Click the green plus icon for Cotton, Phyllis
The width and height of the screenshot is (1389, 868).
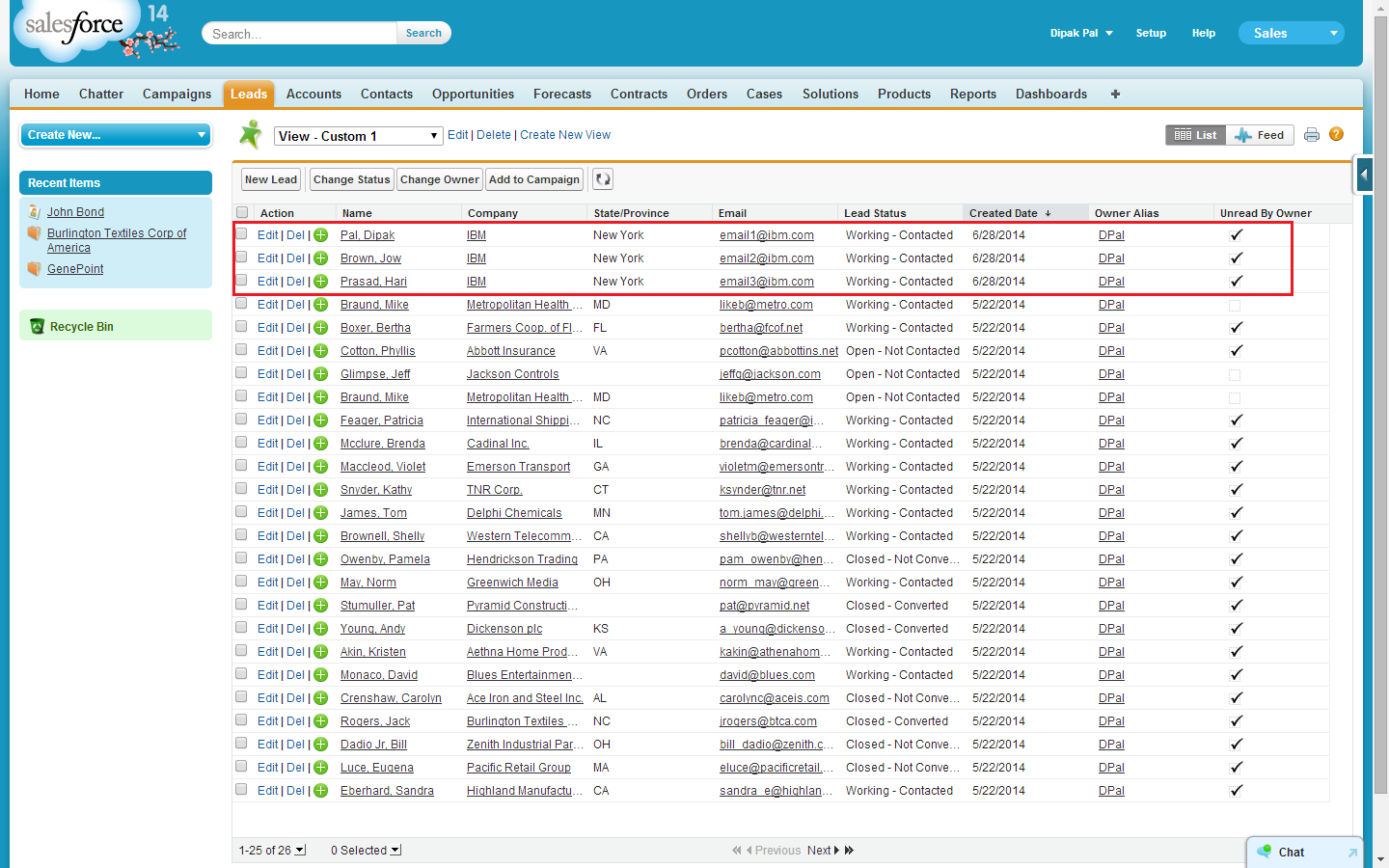coord(321,351)
